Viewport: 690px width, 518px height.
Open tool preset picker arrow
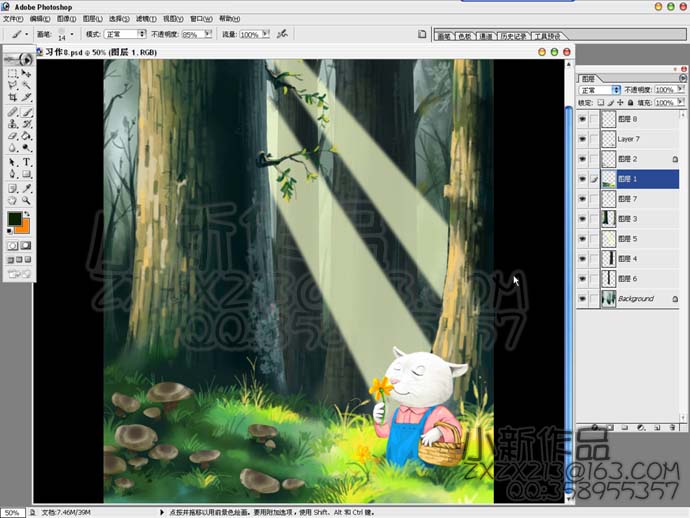click(26, 34)
